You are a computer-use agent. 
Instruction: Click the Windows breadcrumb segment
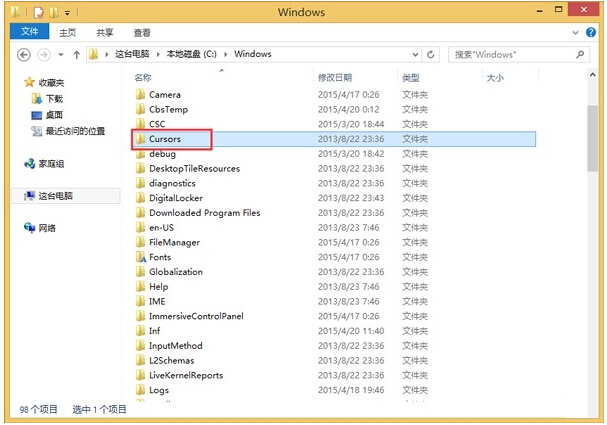click(x=253, y=54)
